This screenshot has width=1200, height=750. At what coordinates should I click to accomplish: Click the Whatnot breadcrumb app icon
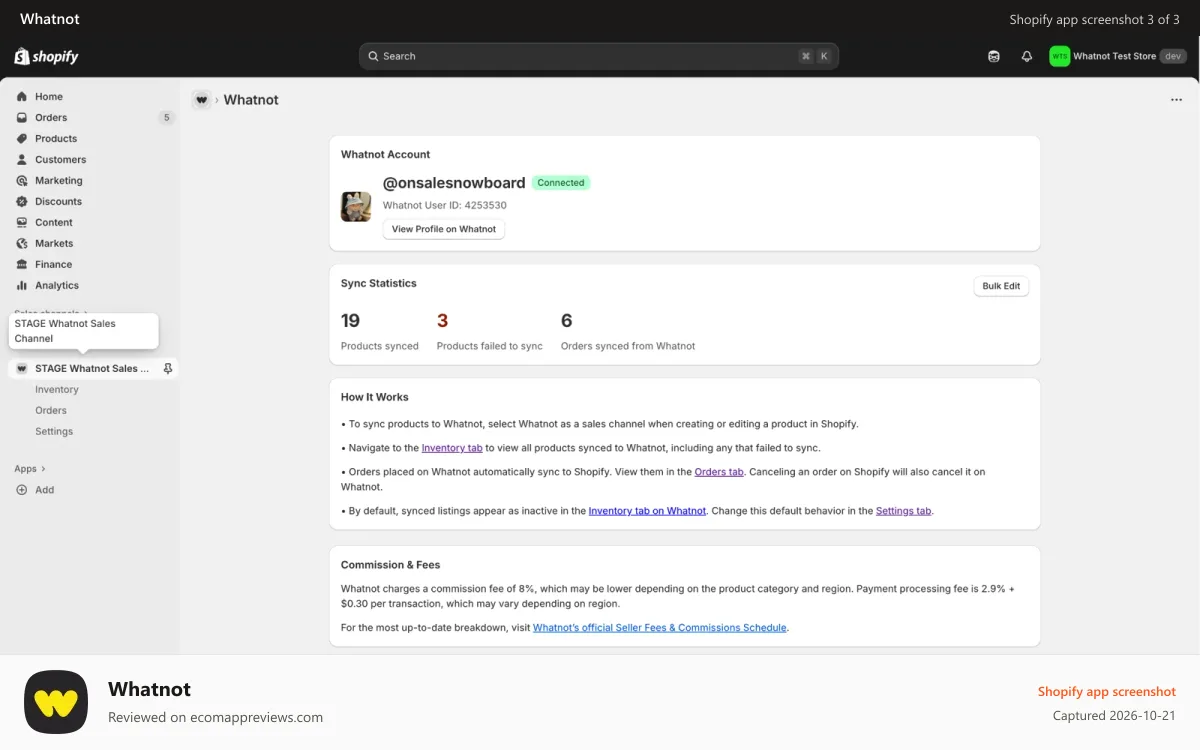click(202, 100)
